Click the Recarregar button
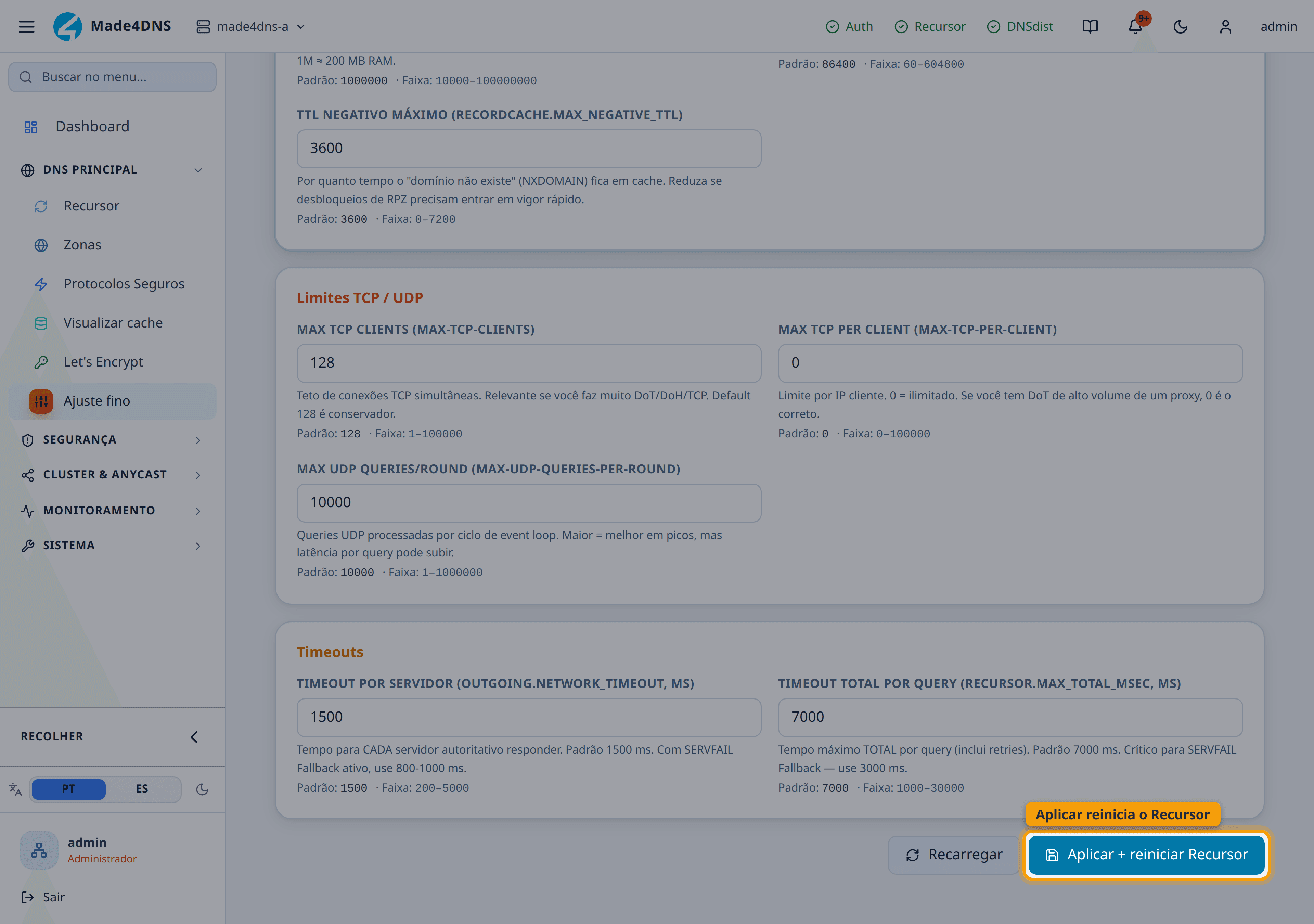1314x924 pixels. 954,855
